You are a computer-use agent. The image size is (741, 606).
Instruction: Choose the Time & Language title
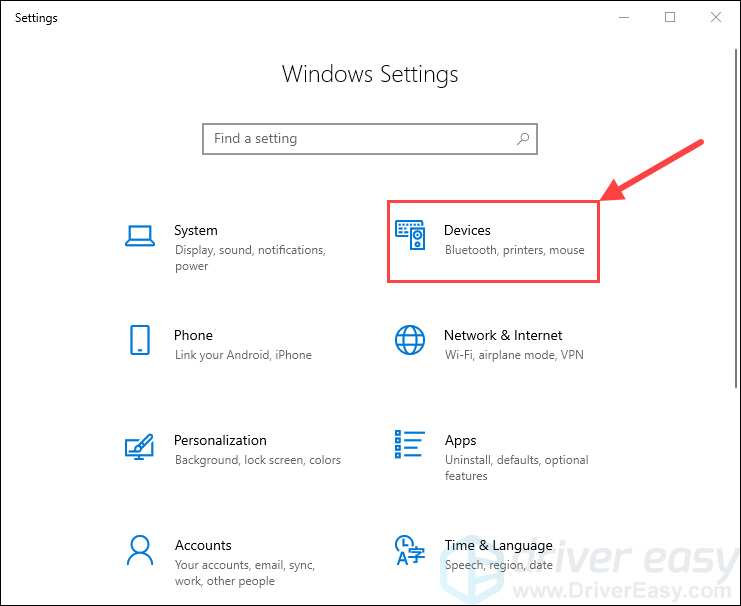click(x=498, y=546)
